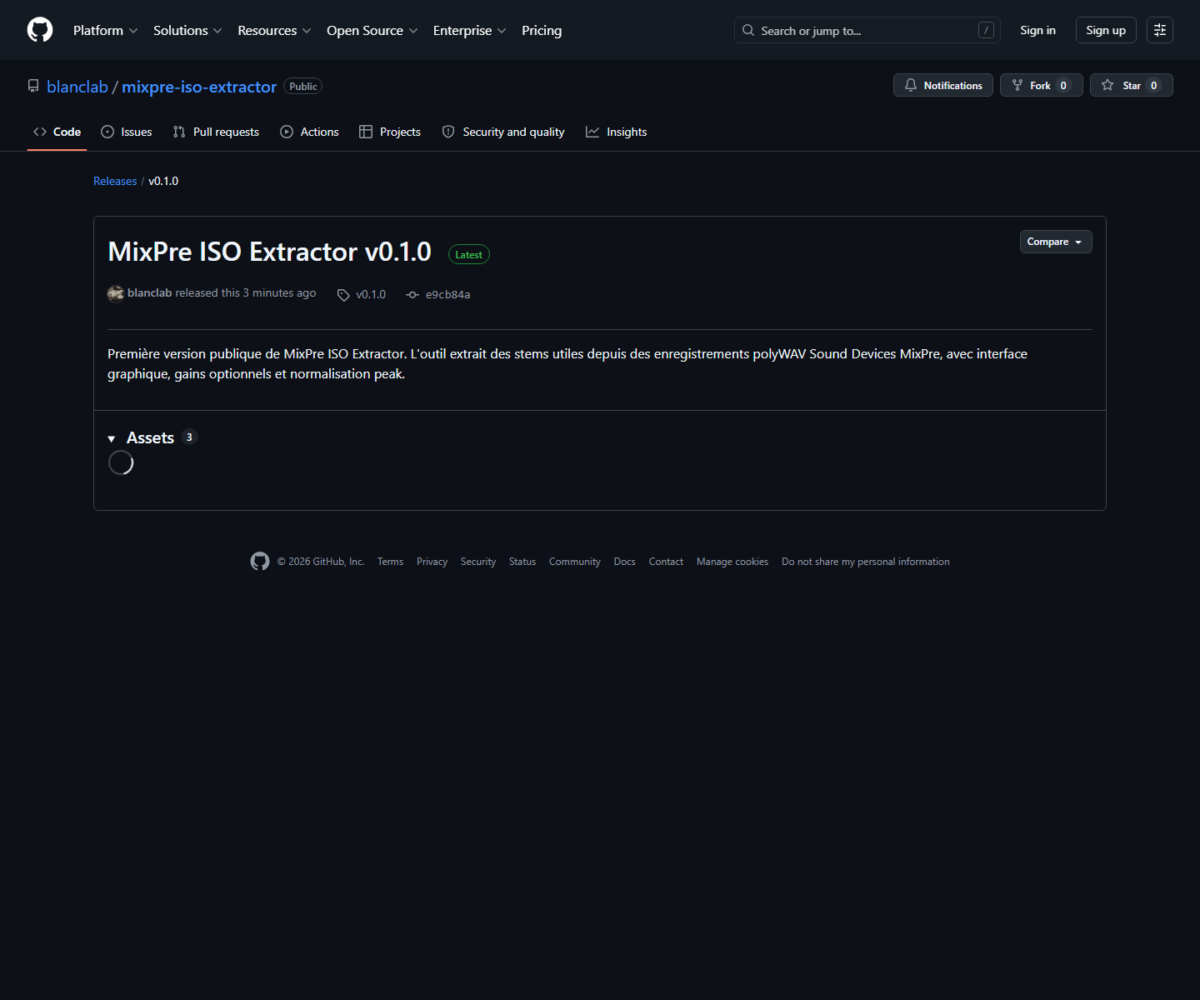Open the Insights tab
Viewport: 1200px width, 1000px height.
click(x=616, y=132)
